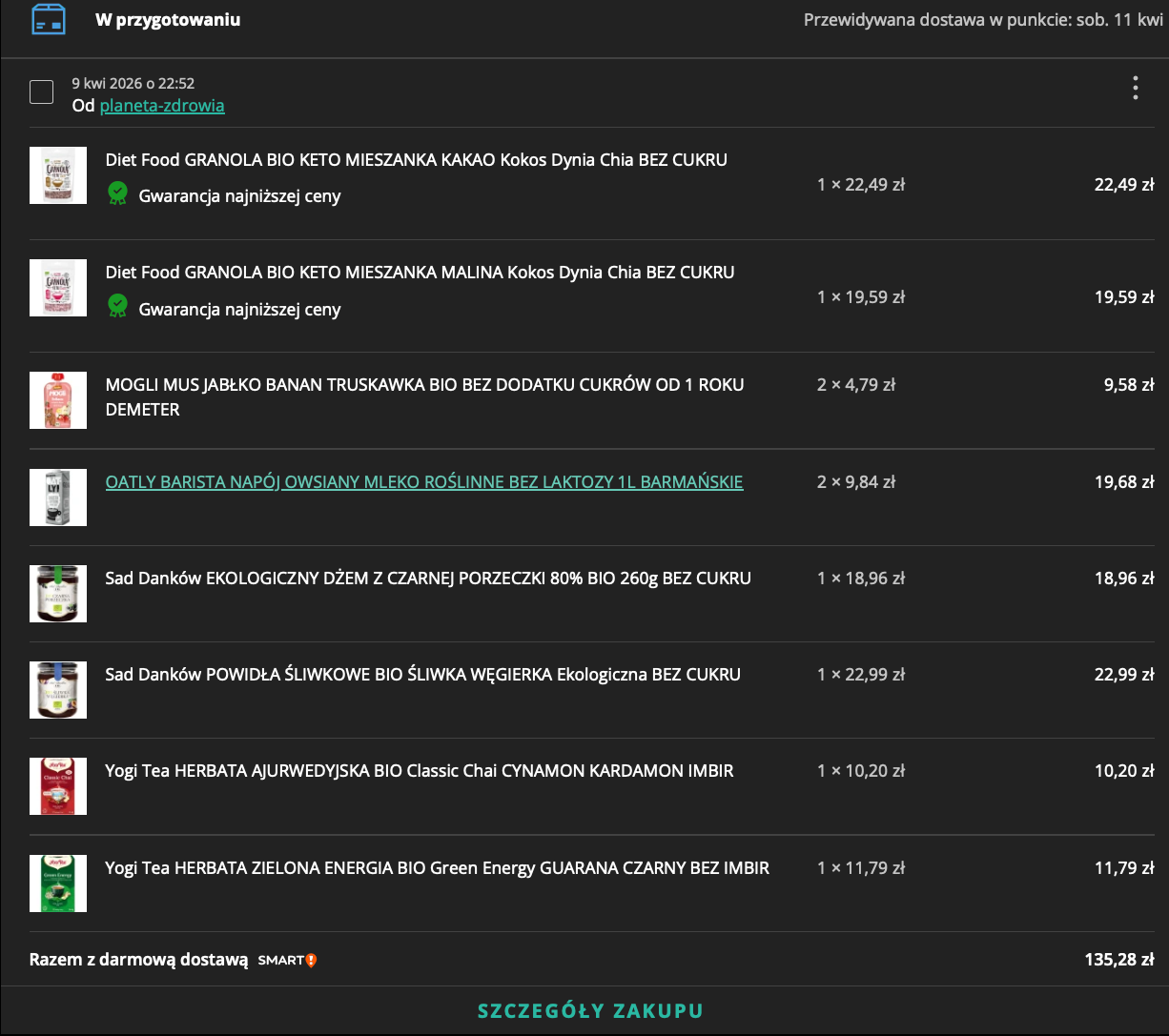Open Yogi Tea Classic Chai thumbnail
This screenshot has width=1169, height=1036.
pos(58,786)
